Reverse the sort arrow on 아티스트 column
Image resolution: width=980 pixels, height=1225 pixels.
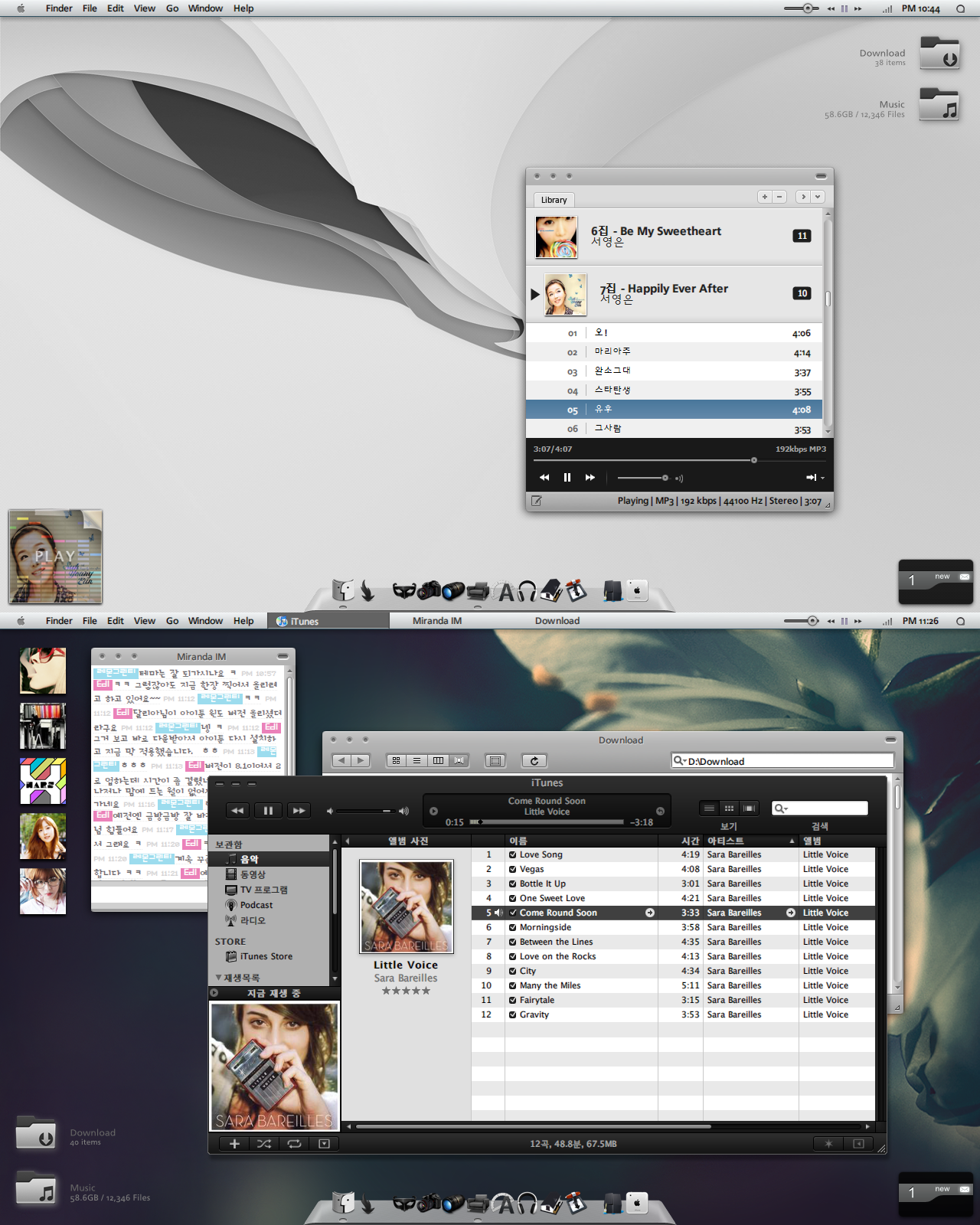(x=792, y=841)
